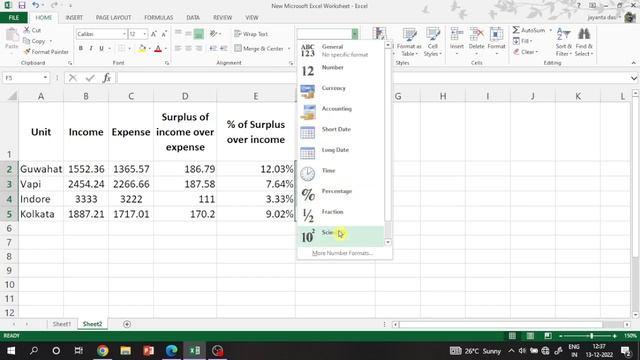640x360 pixels.
Task: Open PowerPoint from the taskbar
Action: coord(149,351)
